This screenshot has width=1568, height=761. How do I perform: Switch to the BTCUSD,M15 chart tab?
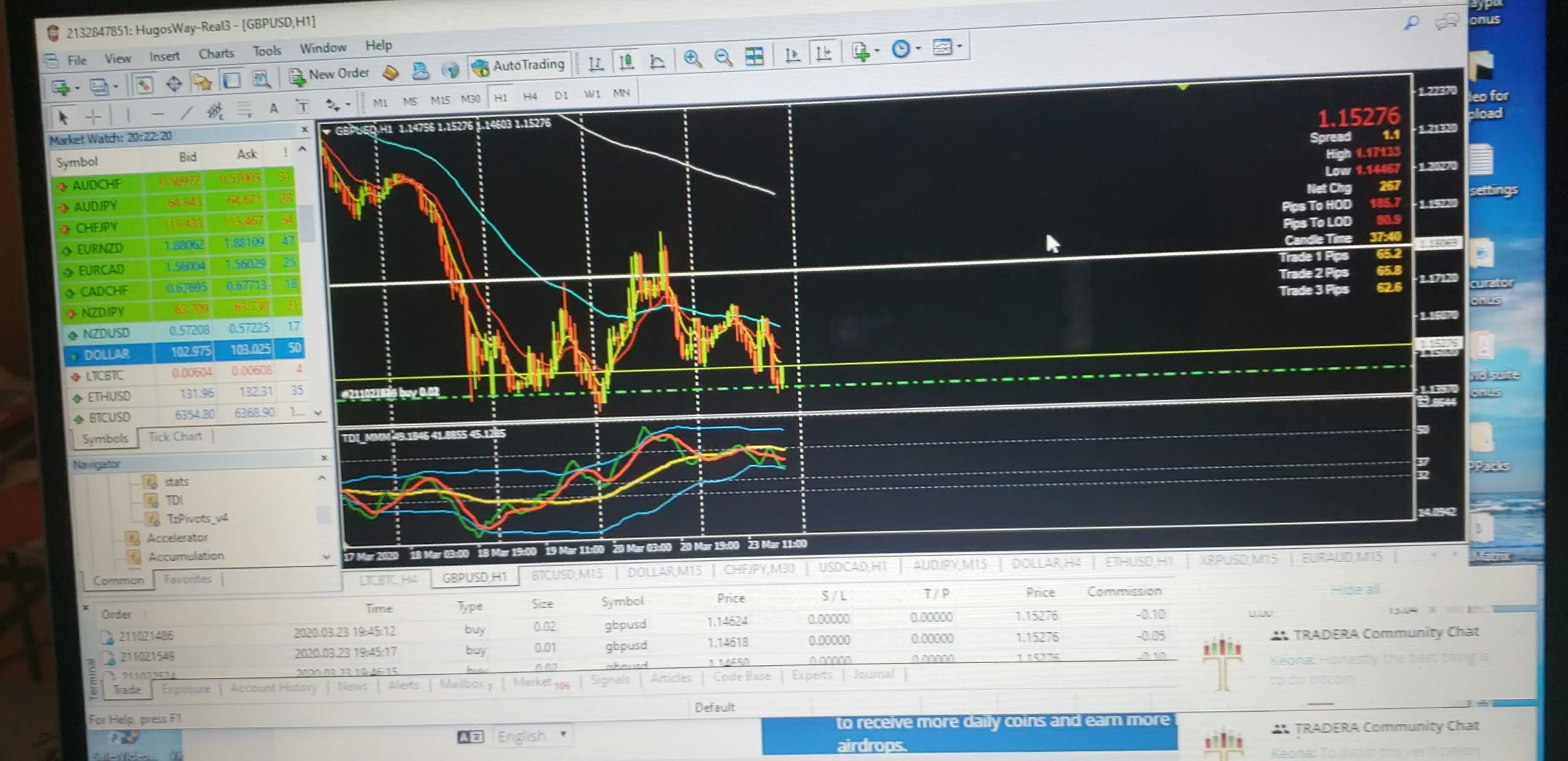(567, 574)
